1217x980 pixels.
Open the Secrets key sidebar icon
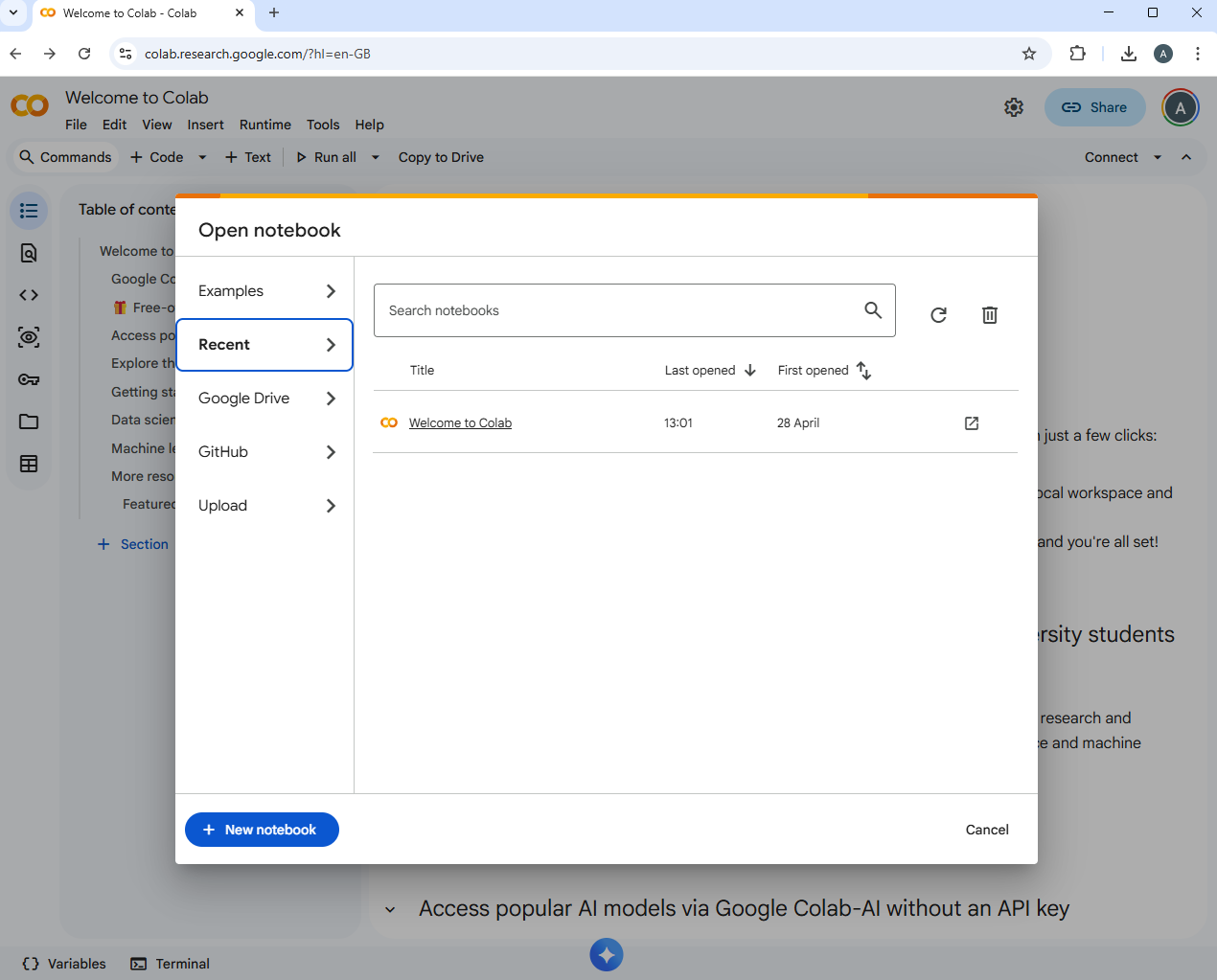coord(29,379)
